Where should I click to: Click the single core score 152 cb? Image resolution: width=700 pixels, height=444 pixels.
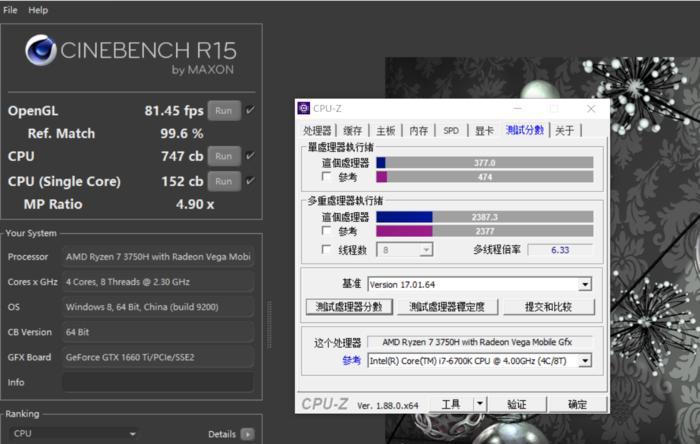click(182, 181)
